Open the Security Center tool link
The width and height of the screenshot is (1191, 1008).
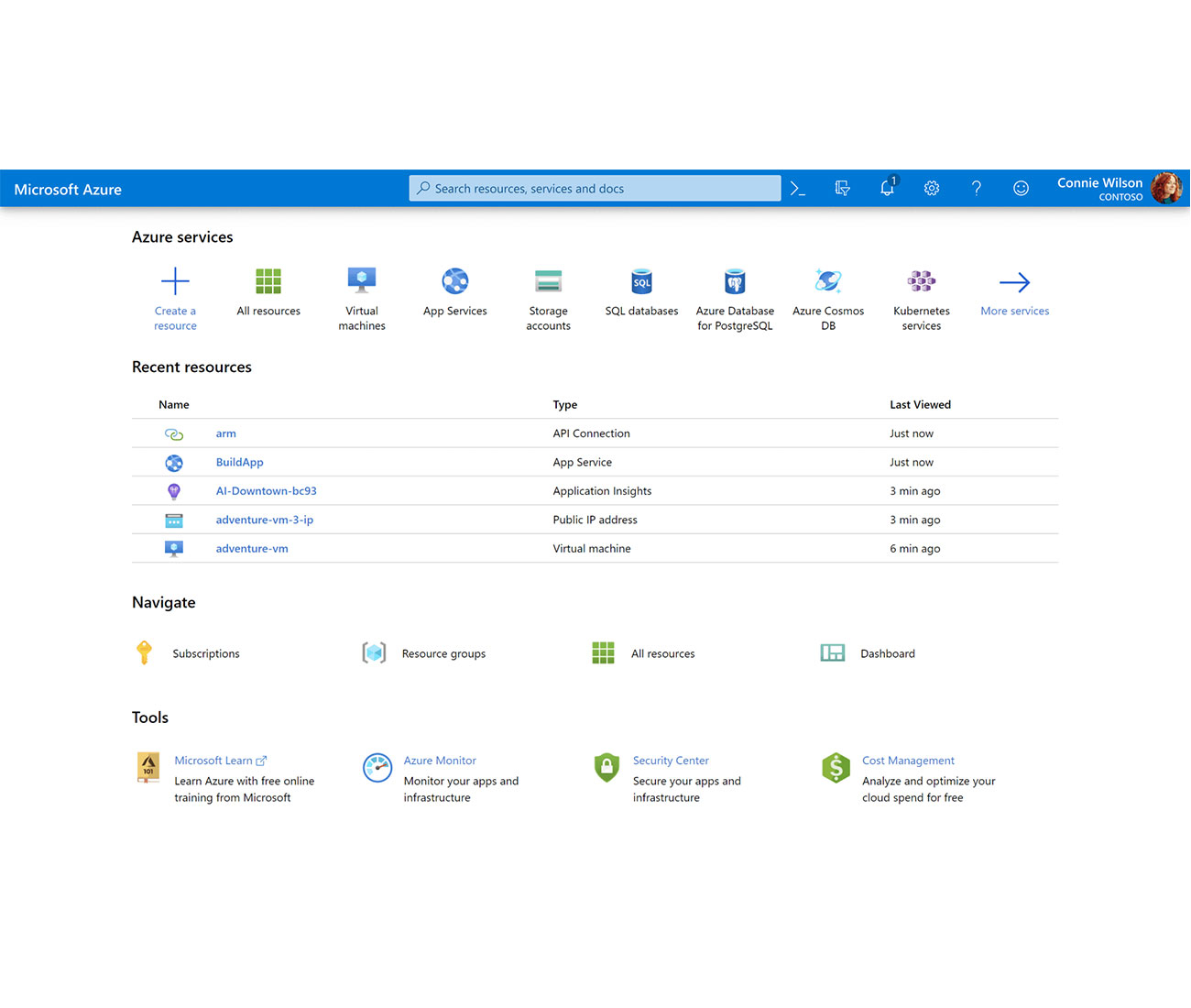[671, 761]
